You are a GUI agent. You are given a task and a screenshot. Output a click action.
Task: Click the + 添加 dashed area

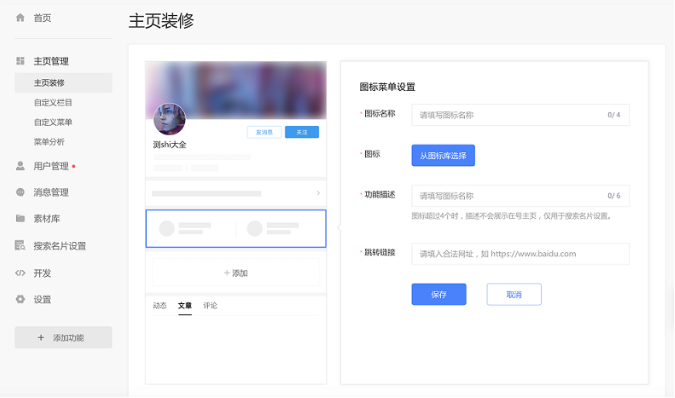[x=236, y=273]
